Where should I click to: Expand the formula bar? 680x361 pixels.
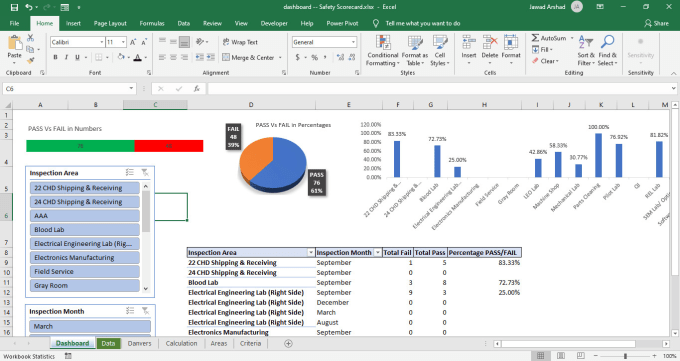coord(673,89)
